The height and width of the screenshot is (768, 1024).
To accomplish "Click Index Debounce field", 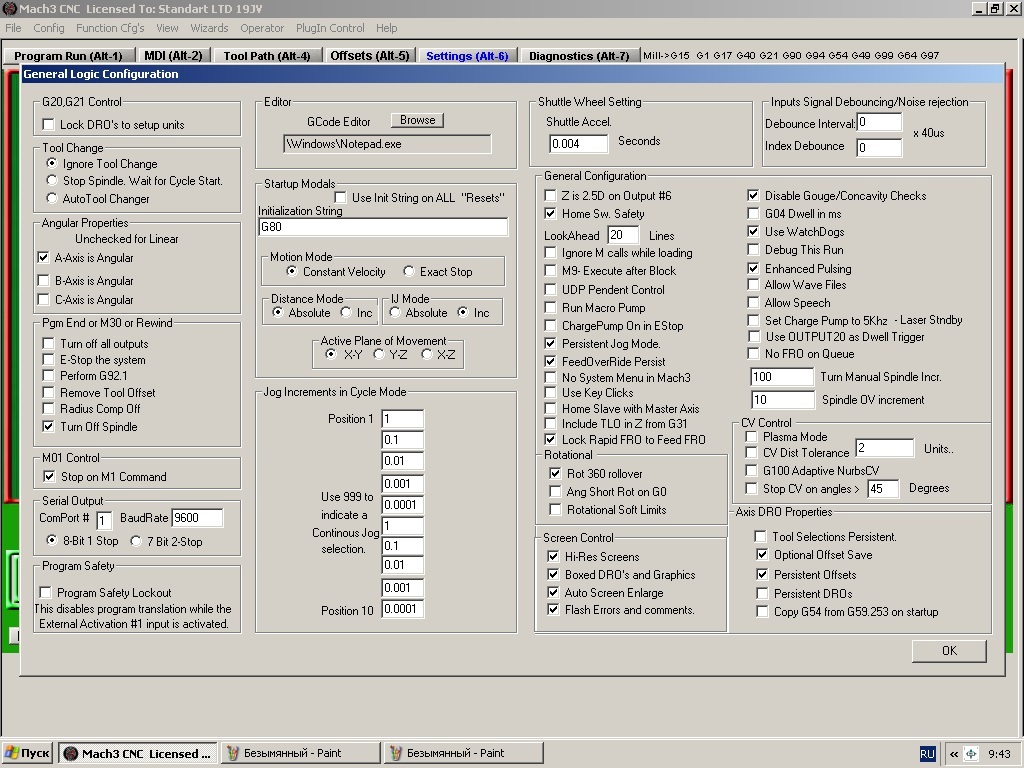I will [x=879, y=148].
